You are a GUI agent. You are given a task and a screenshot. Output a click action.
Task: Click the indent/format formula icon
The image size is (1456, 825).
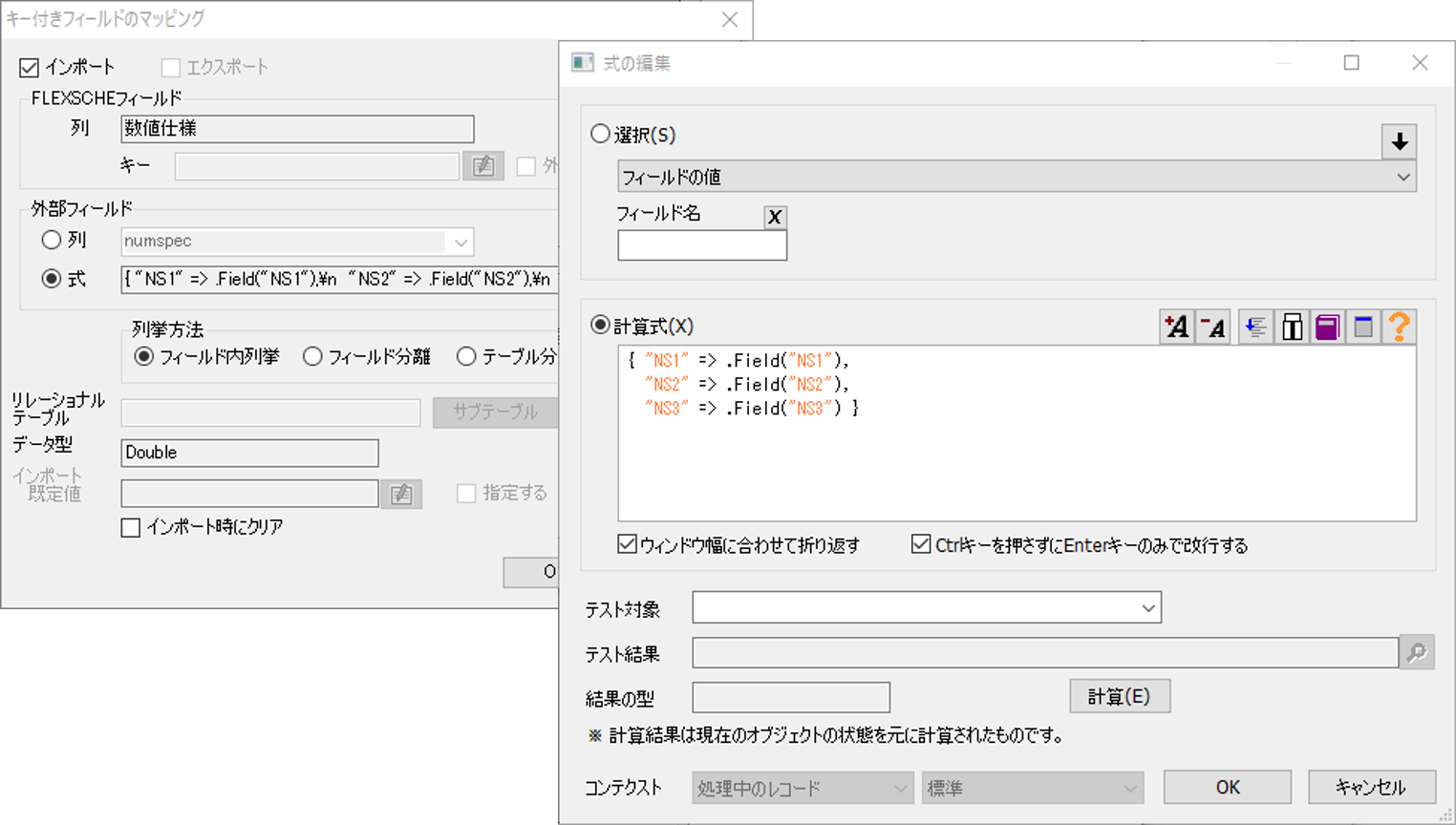[x=1255, y=328]
